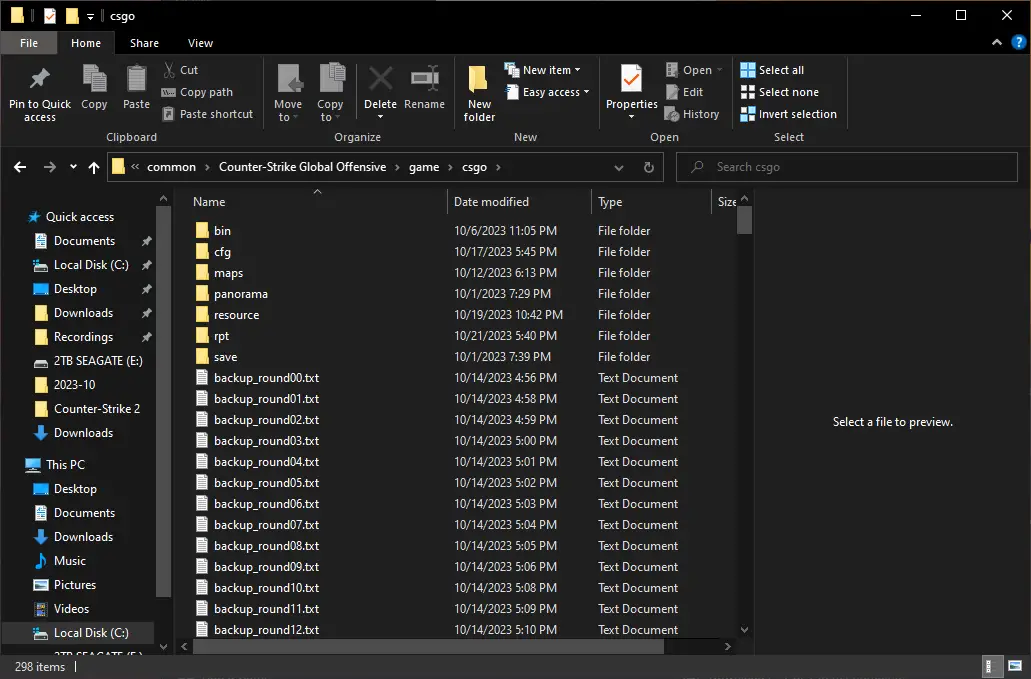Viewport: 1031px width, 679px height.
Task: Sort by Type column header
Action: pos(651,202)
